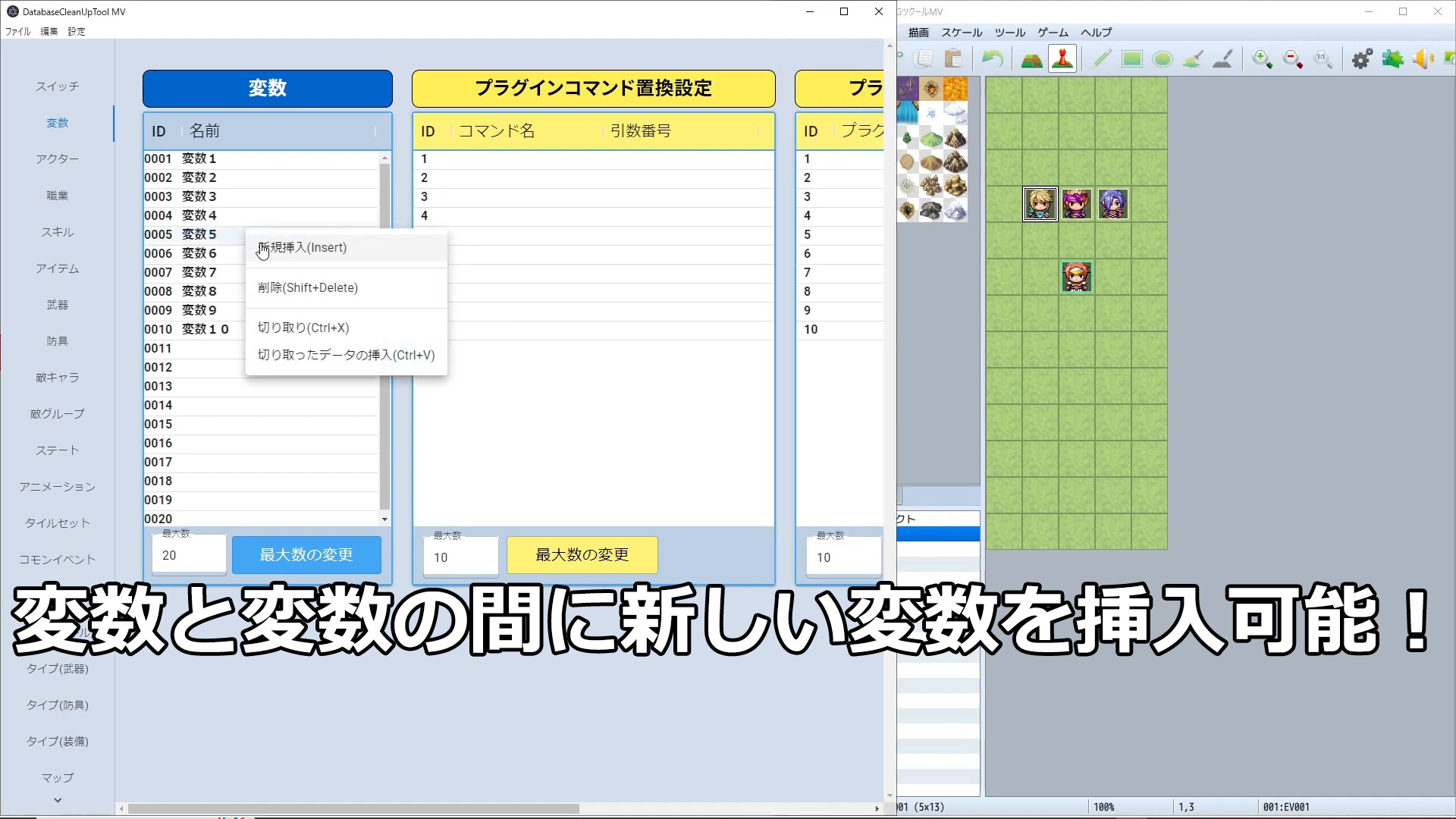Collapse the マップ sidebar section
The height and width of the screenshot is (819, 1456).
(x=57, y=799)
